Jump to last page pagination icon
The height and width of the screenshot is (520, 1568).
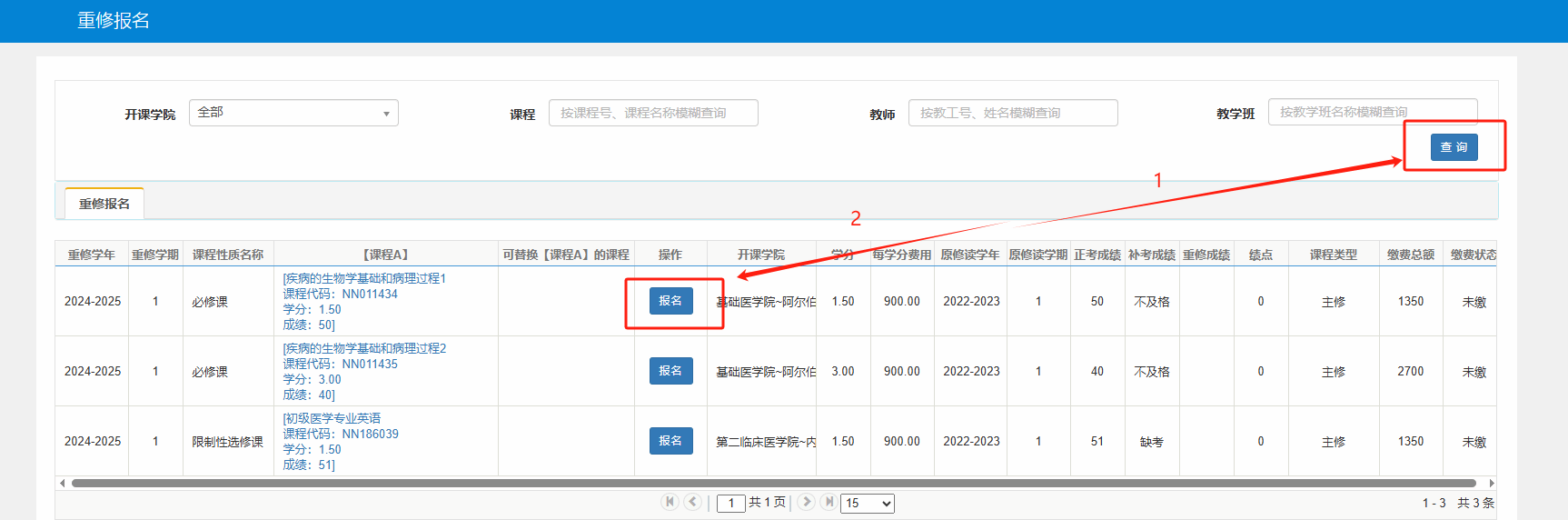click(x=829, y=502)
